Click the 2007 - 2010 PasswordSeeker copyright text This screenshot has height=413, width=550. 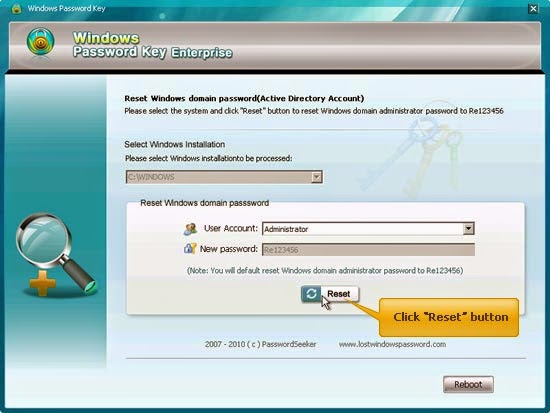[x=260, y=344]
